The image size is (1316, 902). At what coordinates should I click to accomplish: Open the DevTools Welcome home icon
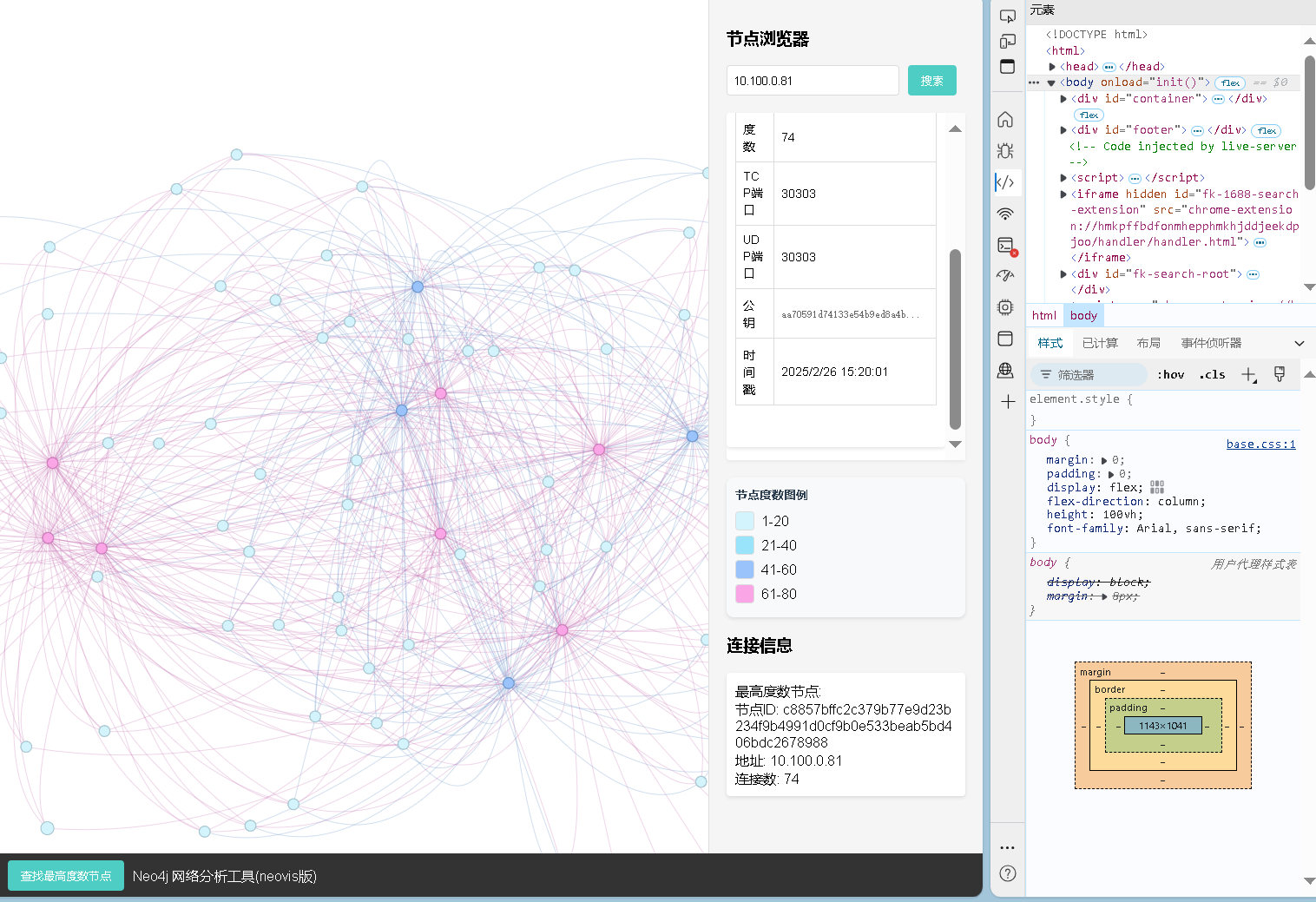(1005, 119)
